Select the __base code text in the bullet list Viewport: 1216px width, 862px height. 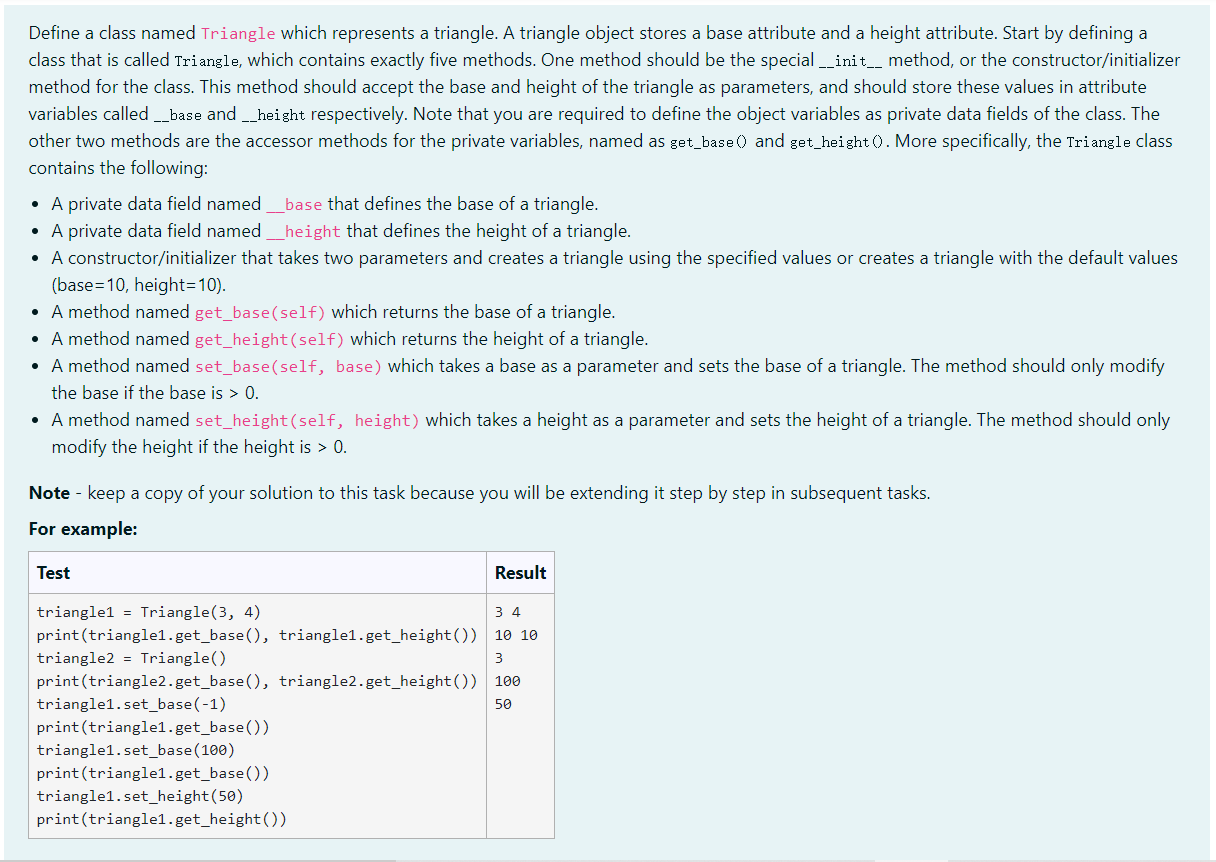tap(295, 204)
